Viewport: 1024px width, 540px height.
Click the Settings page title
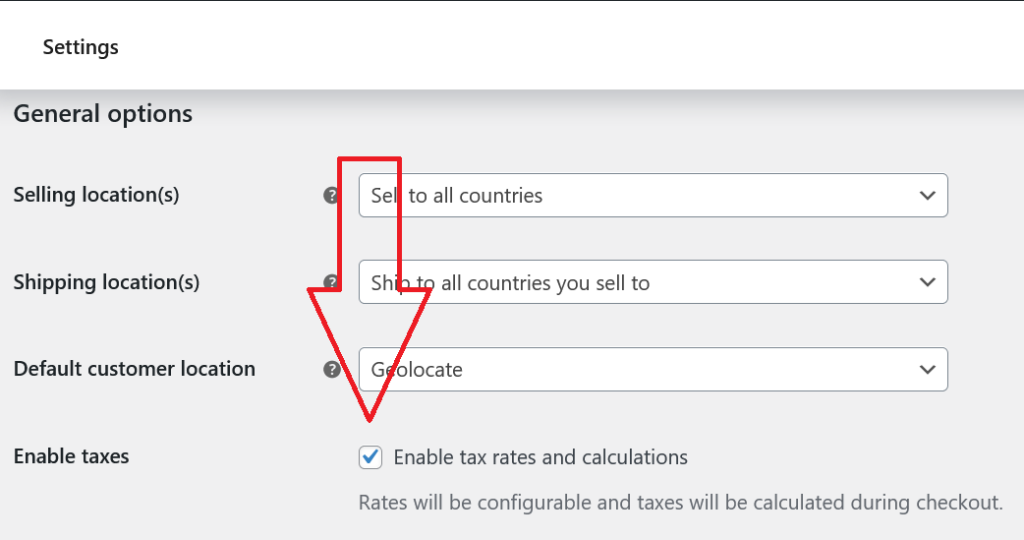pyautogui.click(x=80, y=47)
